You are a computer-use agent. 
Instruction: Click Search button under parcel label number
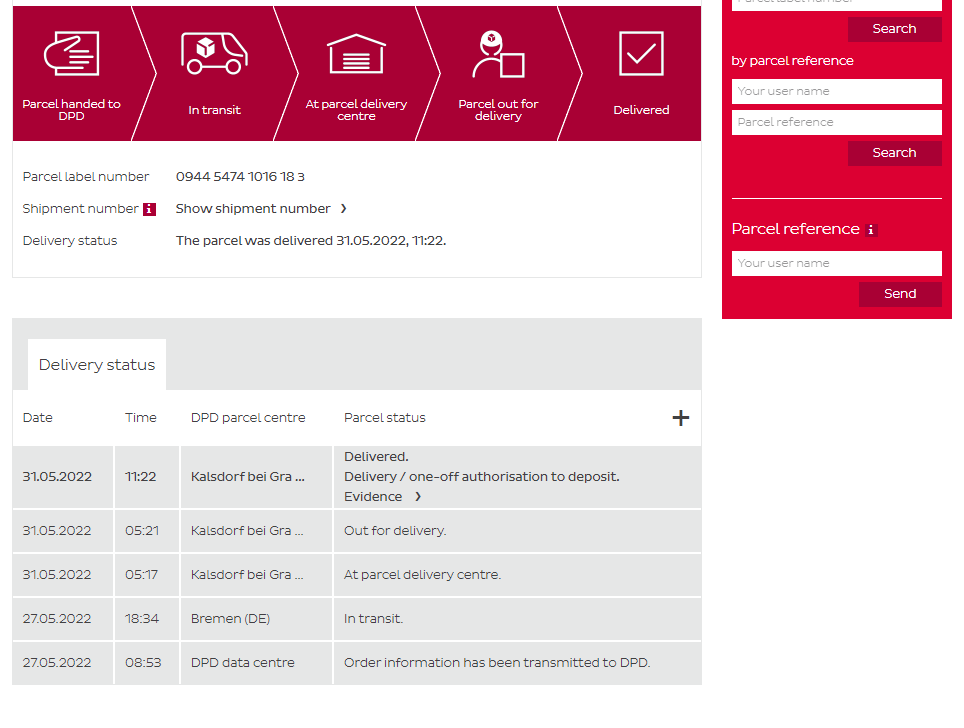click(895, 29)
